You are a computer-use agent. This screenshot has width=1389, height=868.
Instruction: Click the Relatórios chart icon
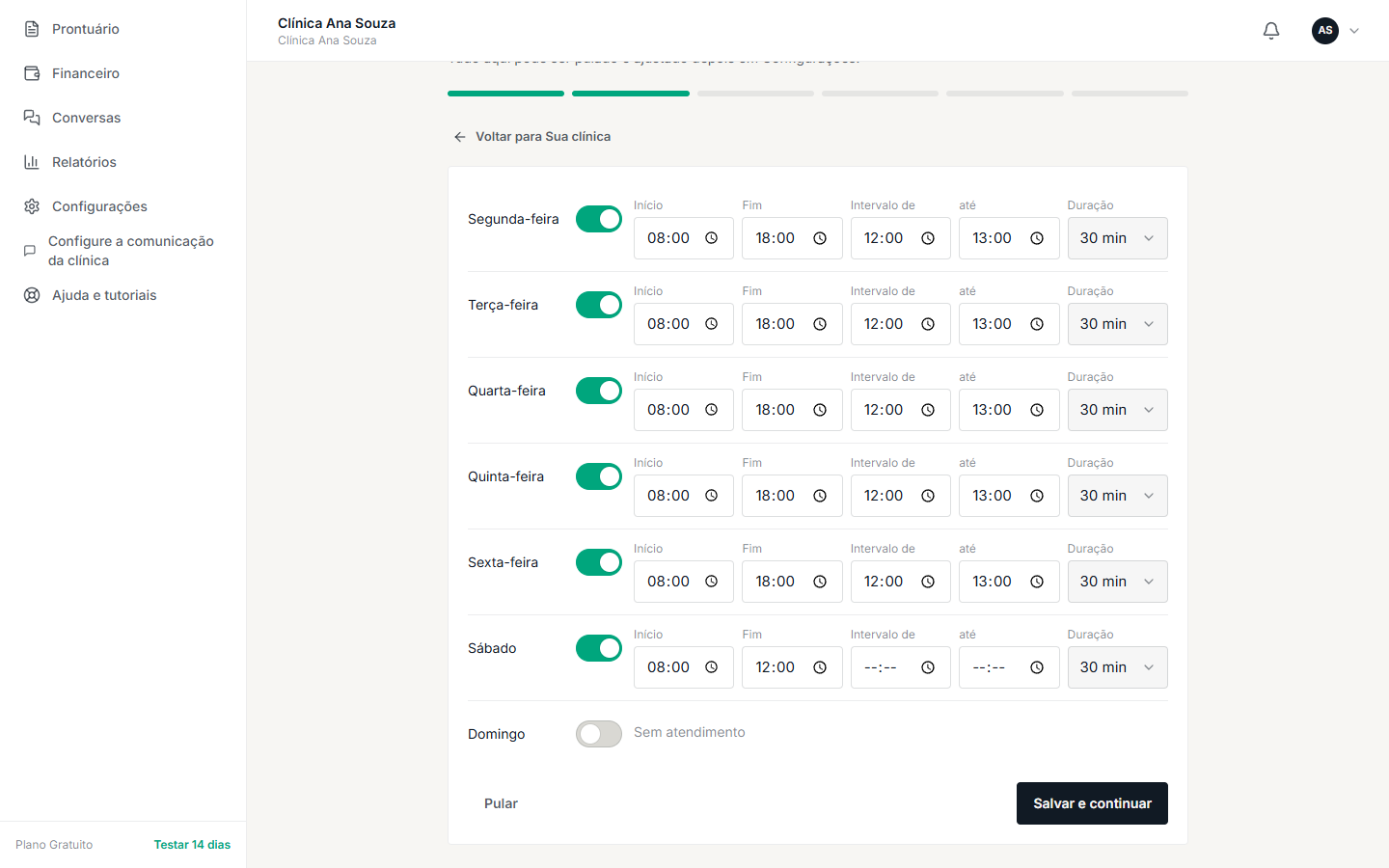[x=32, y=162]
